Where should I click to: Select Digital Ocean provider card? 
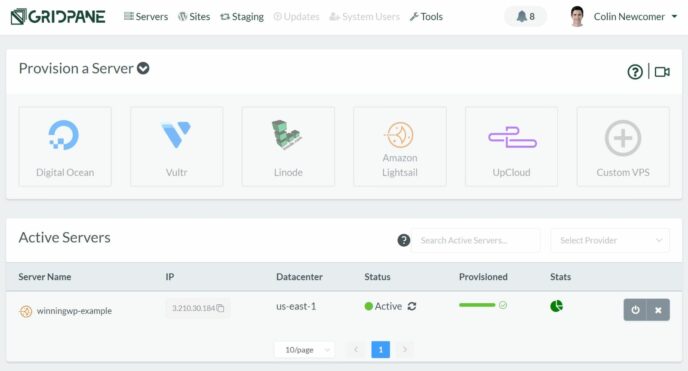[65, 146]
